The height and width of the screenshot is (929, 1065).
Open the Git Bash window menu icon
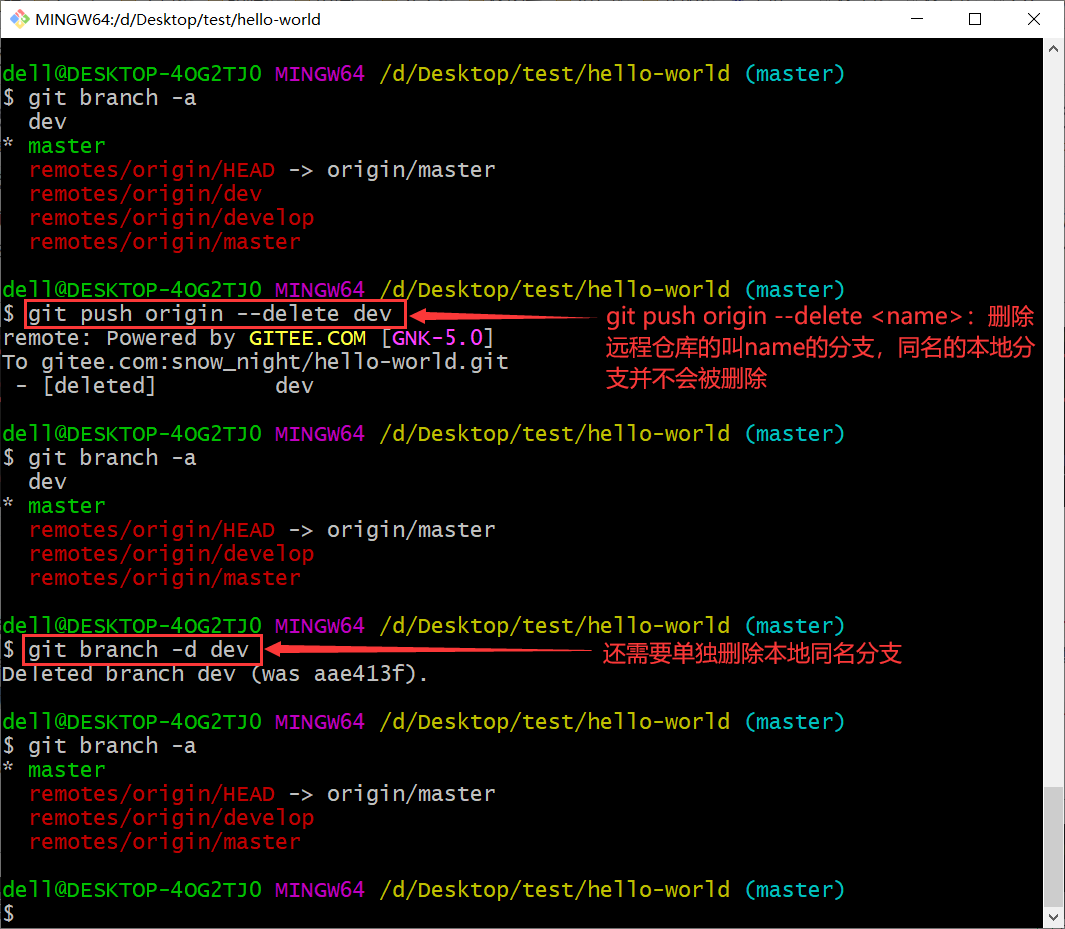click(x=19, y=19)
